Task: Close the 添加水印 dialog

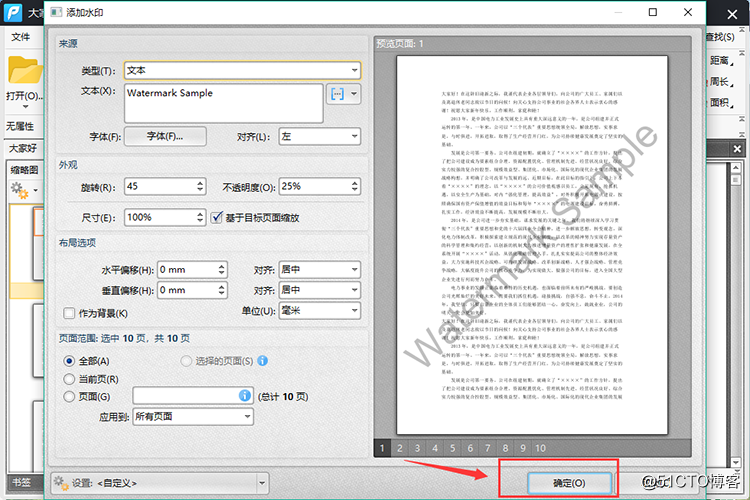Action: [x=688, y=12]
